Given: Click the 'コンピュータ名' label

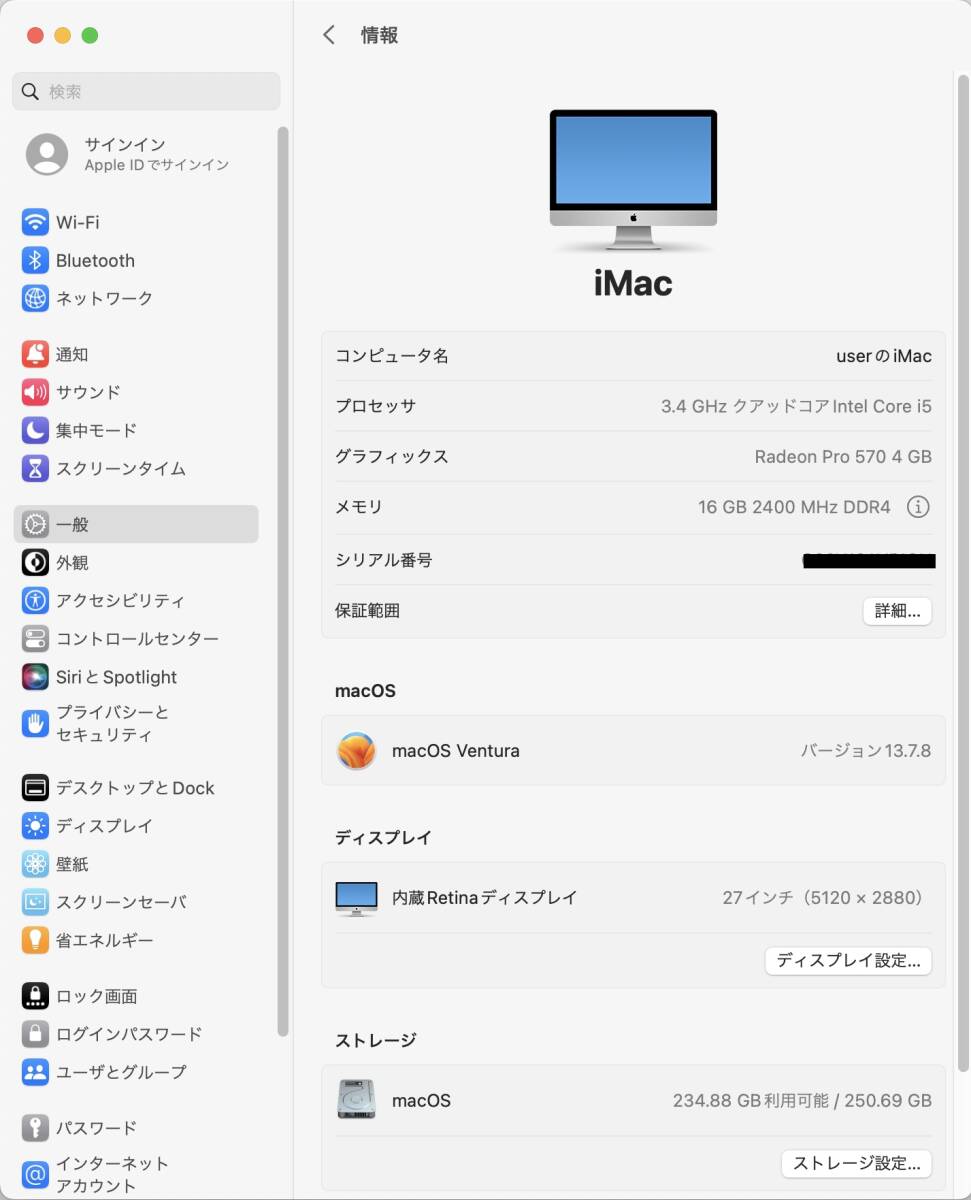Looking at the screenshot, I should 392,356.
